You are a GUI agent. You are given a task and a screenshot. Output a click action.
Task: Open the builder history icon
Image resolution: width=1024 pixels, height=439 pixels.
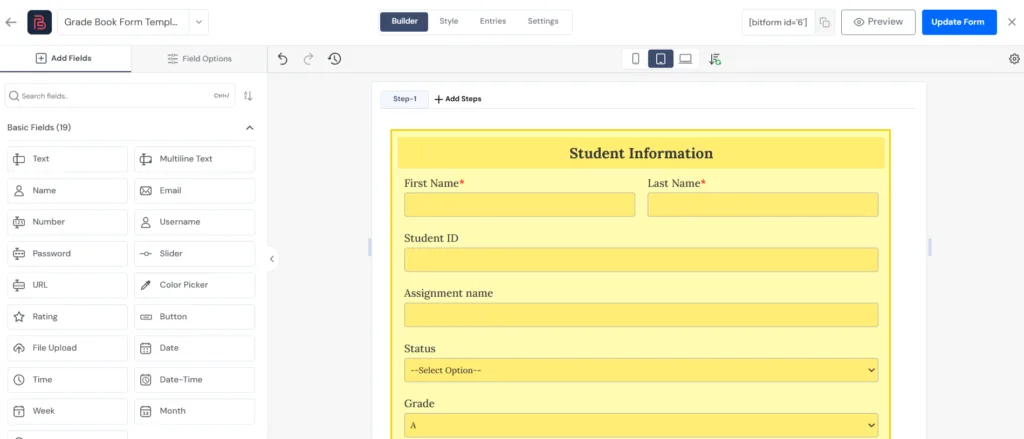click(334, 59)
